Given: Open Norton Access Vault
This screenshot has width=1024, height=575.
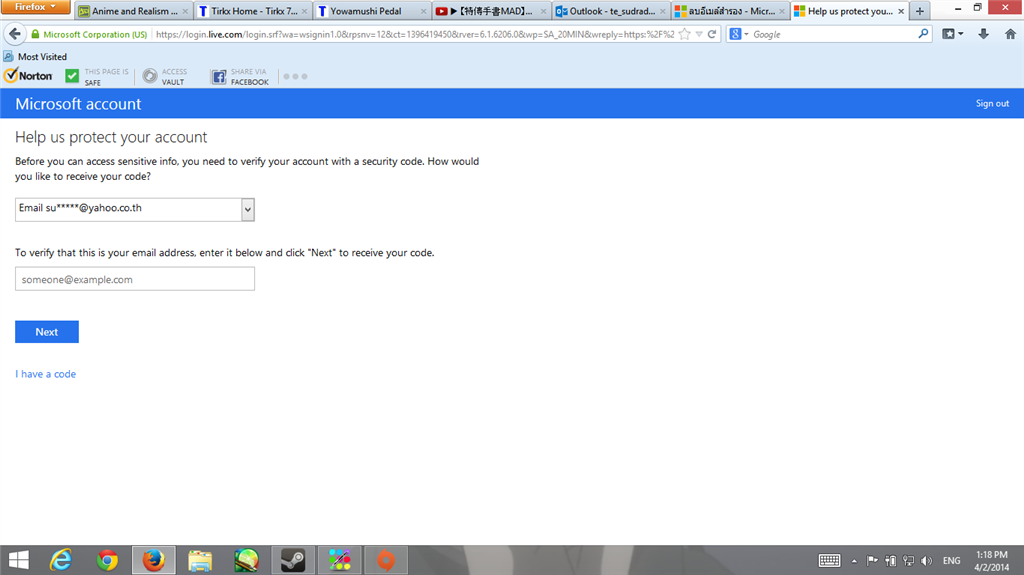Looking at the screenshot, I should [165, 76].
